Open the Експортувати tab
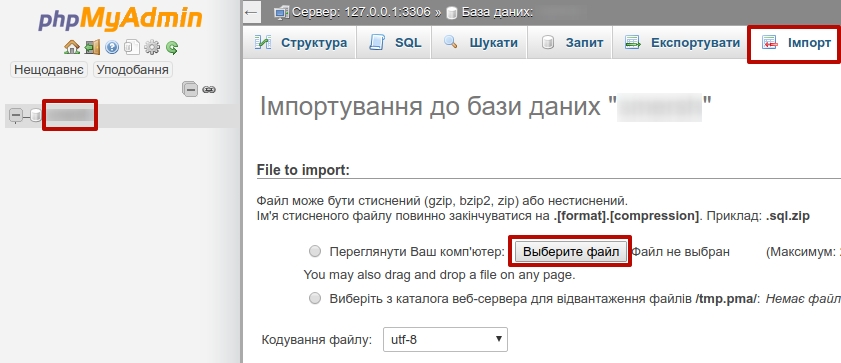This screenshot has width=841, height=363. coord(682,43)
